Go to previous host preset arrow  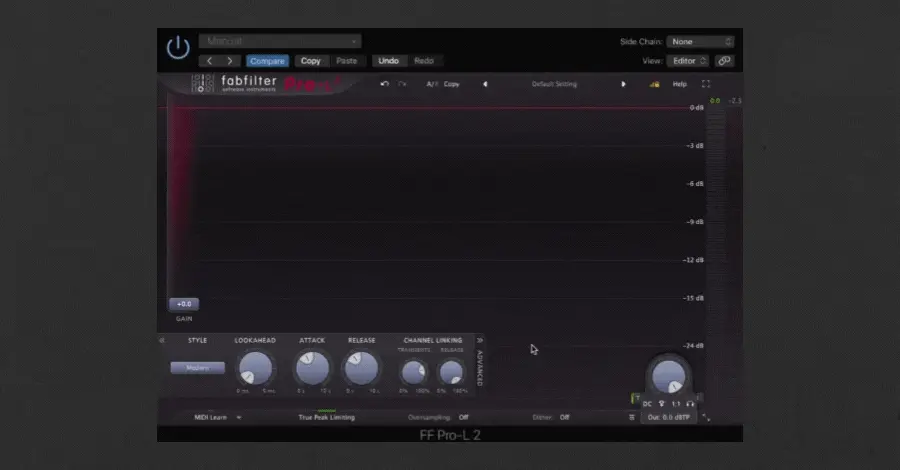(x=210, y=61)
